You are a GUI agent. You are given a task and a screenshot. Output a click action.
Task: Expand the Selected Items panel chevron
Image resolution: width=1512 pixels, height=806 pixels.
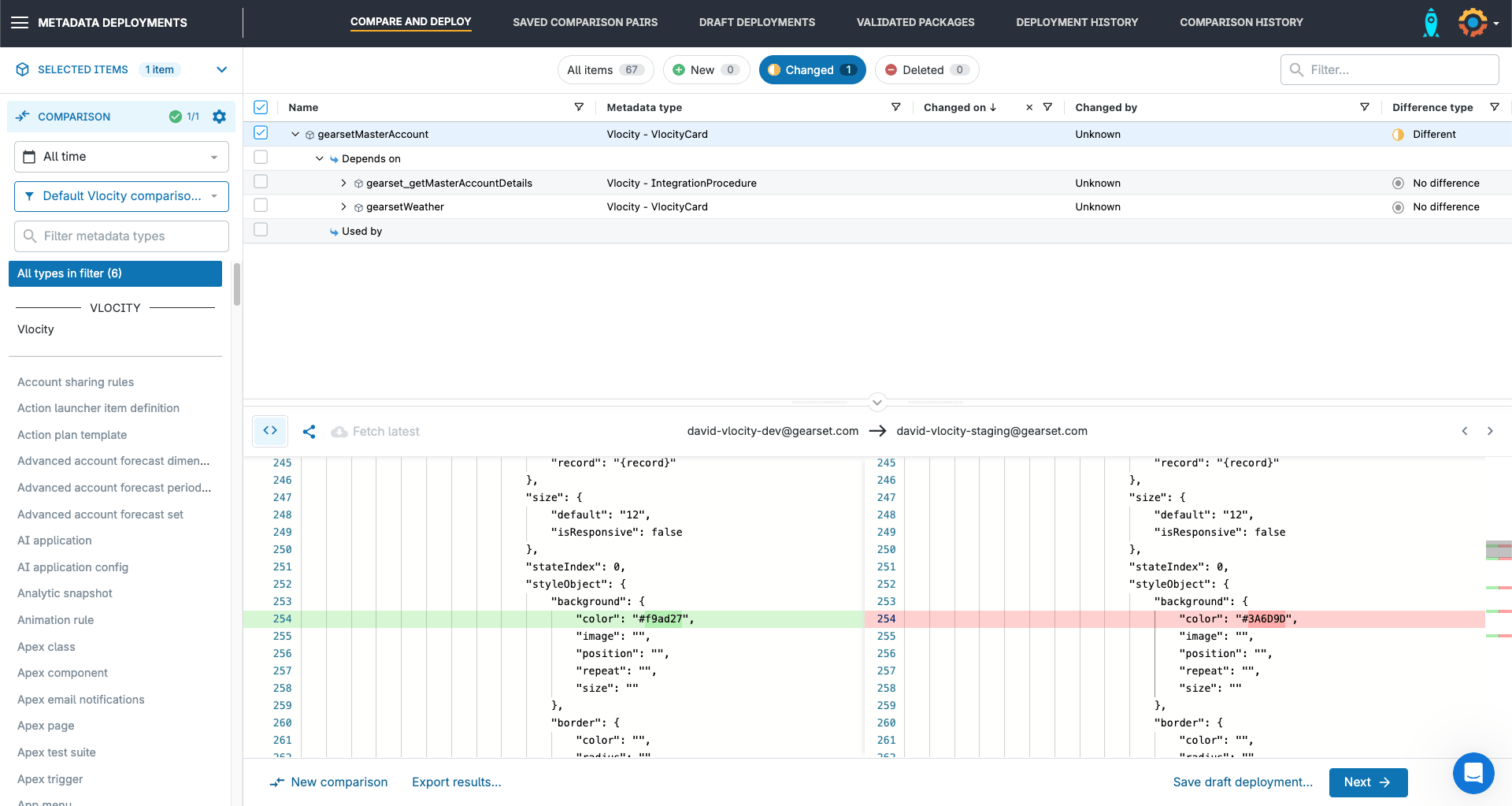point(221,69)
